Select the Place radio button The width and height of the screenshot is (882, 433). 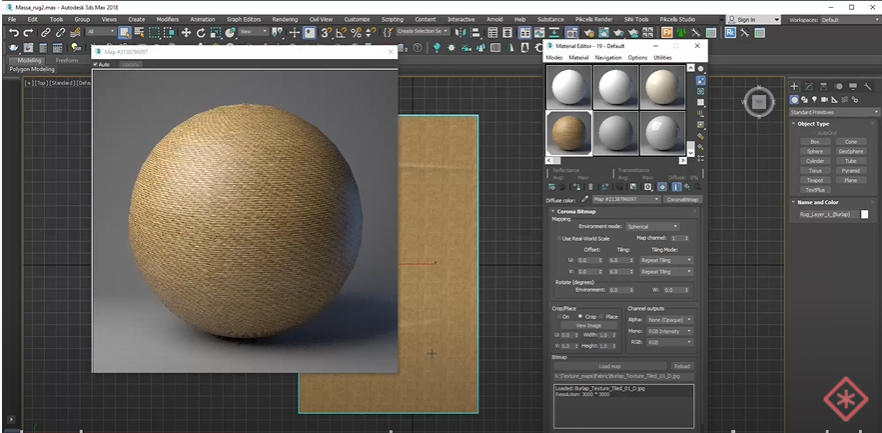pyautogui.click(x=603, y=317)
